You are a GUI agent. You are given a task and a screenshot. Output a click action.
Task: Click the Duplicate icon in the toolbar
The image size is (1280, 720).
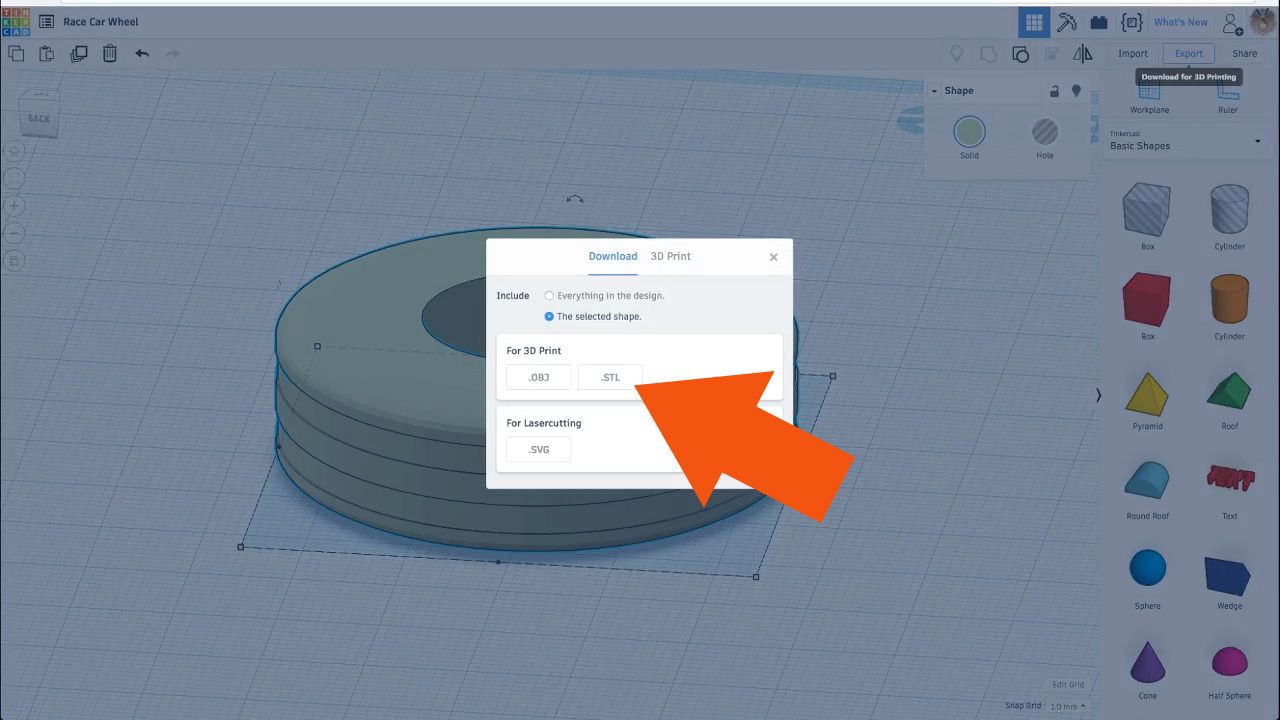(x=79, y=53)
